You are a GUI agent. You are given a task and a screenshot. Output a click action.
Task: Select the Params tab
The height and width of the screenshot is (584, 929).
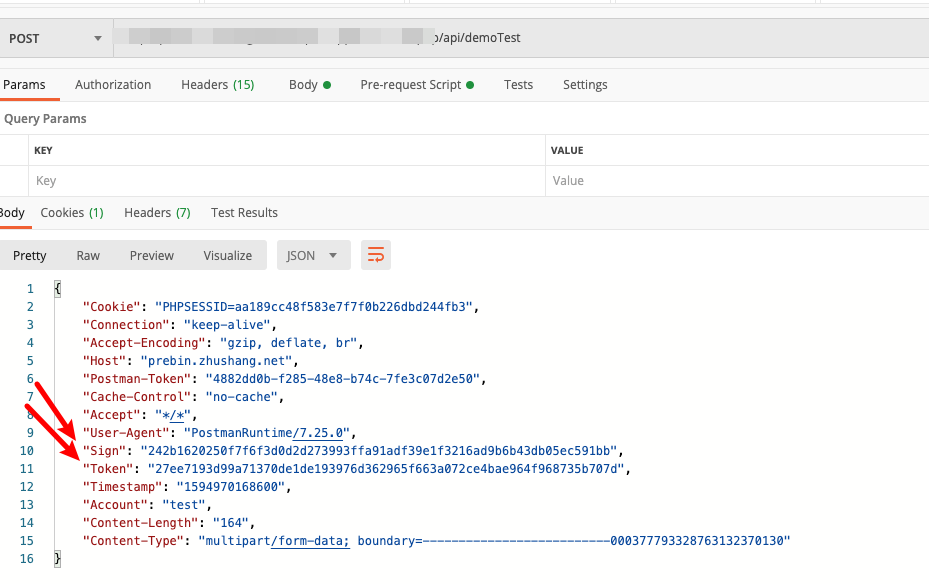tap(24, 85)
